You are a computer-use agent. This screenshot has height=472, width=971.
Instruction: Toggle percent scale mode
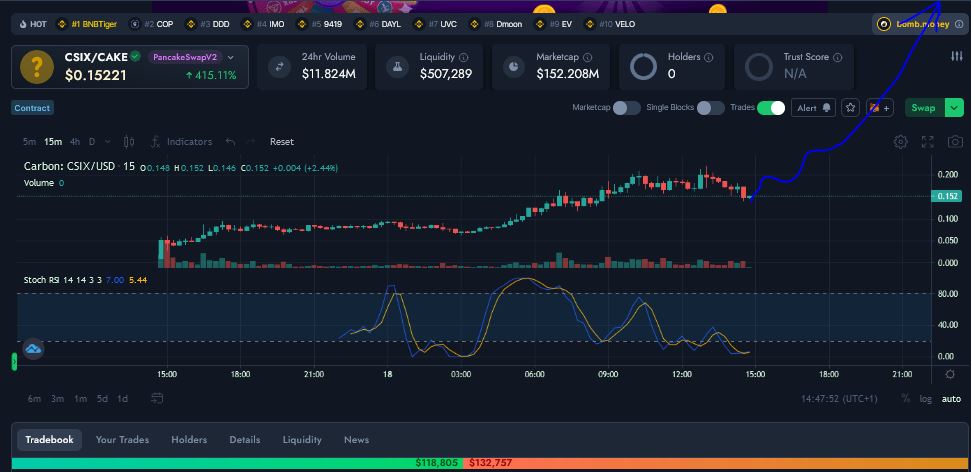click(x=906, y=399)
